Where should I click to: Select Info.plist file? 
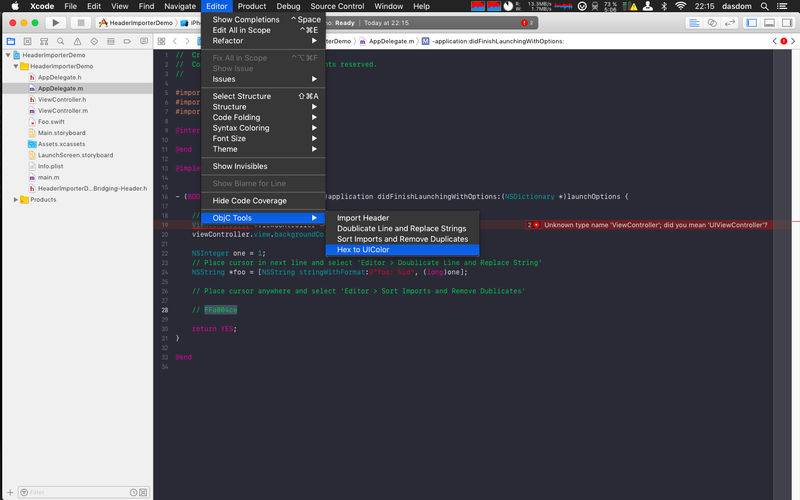[51, 166]
